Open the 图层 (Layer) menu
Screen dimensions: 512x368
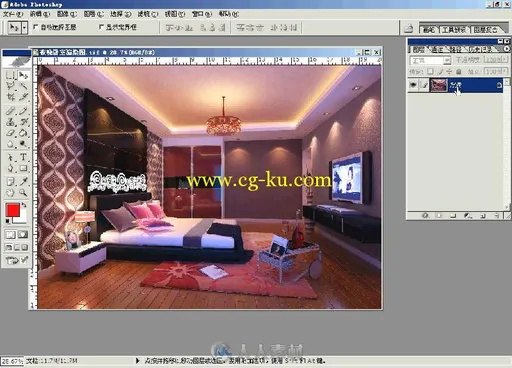tap(94, 14)
